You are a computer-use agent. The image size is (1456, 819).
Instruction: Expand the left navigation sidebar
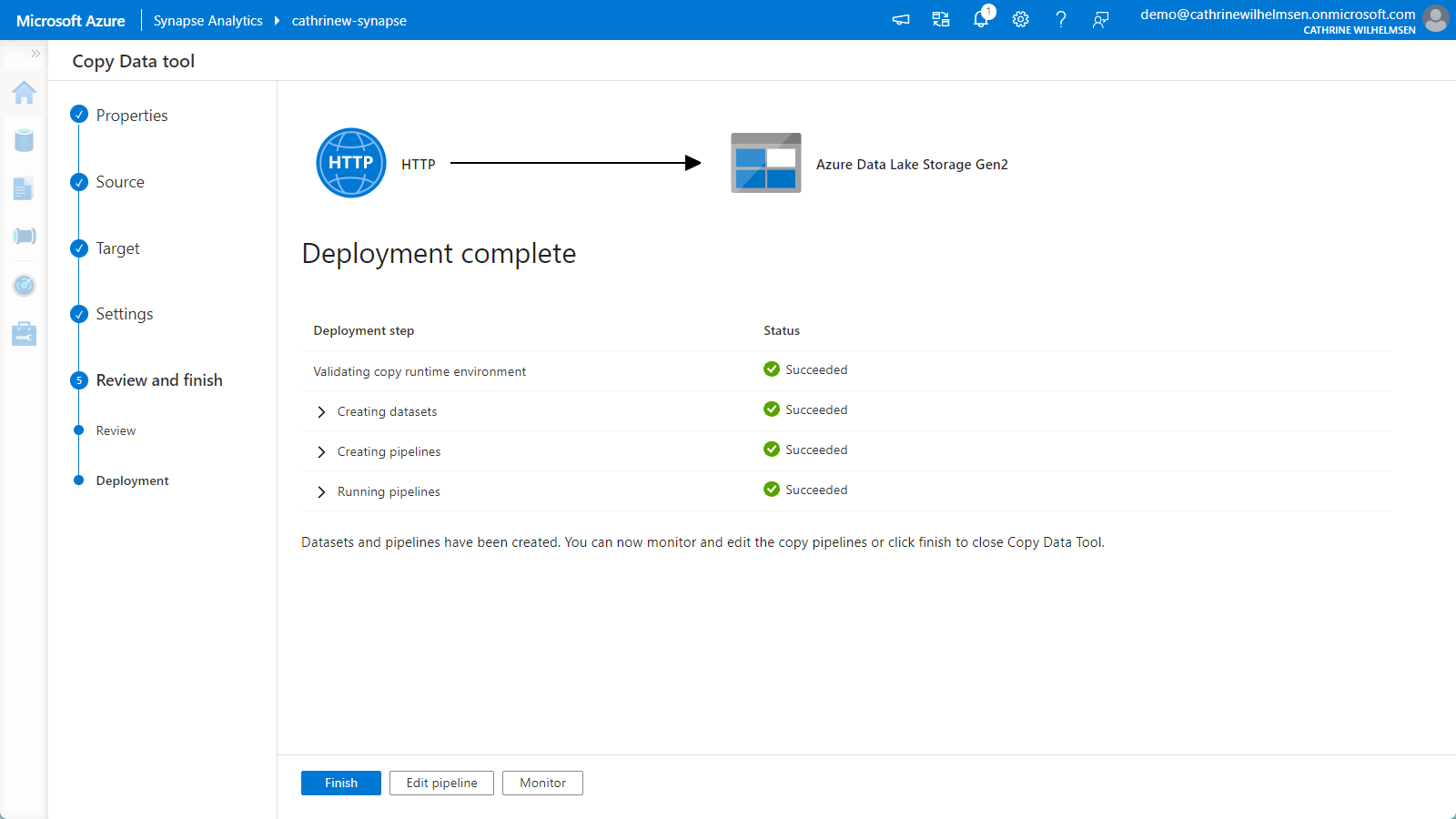[35, 54]
